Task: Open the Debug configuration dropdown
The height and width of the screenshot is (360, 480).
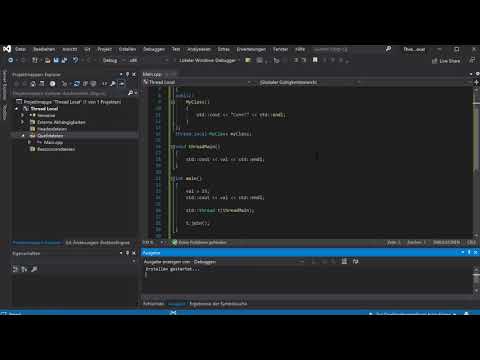Action: [x=114, y=60]
